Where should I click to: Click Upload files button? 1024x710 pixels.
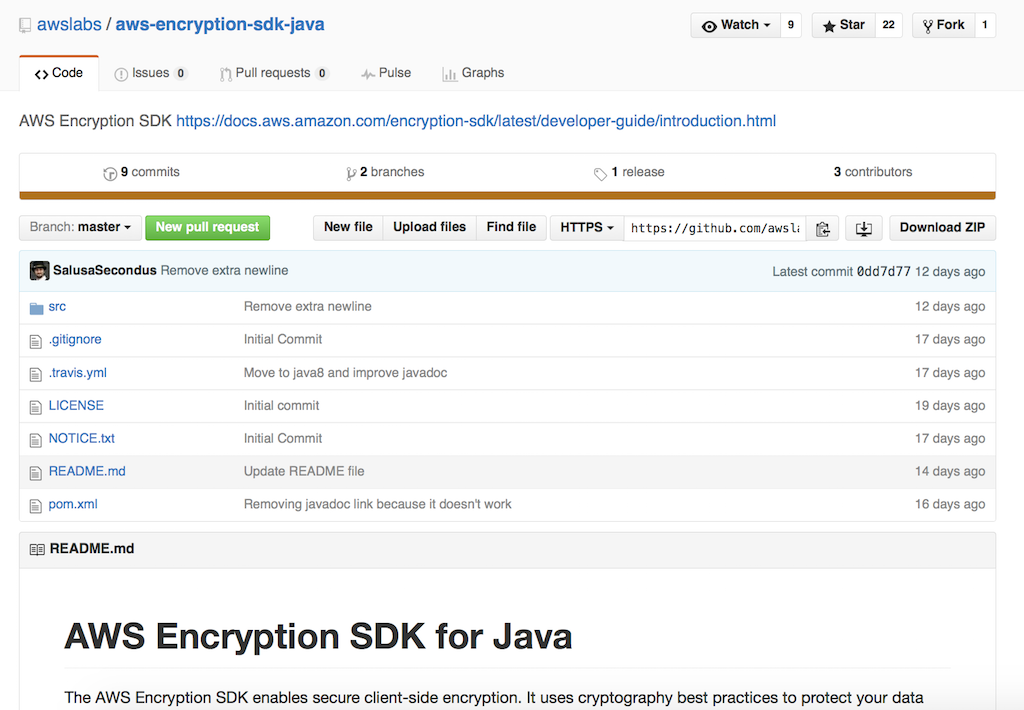pyautogui.click(x=430, y=227)
